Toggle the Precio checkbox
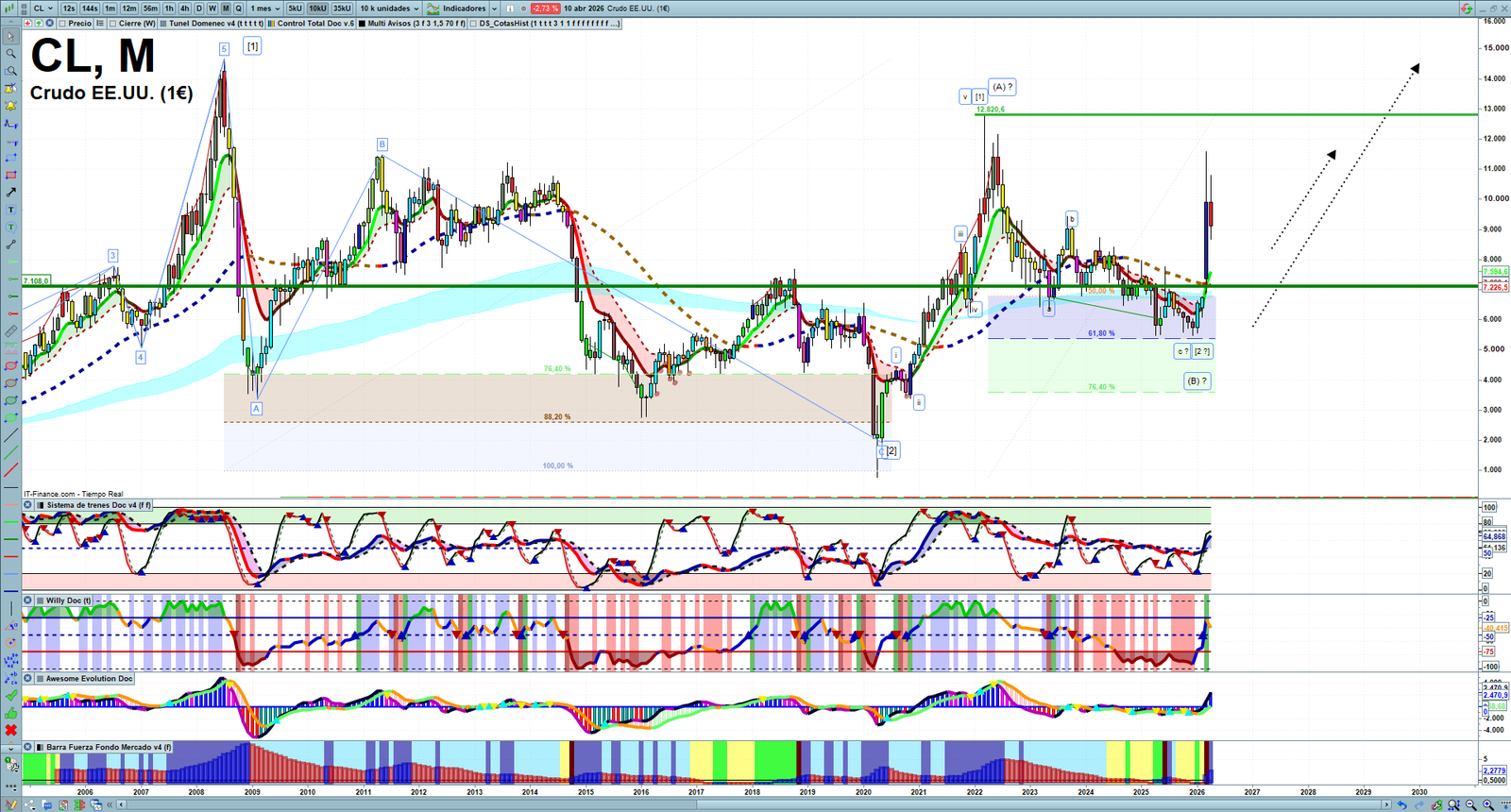The image size is (1511, 812). pyautogui.click(x=61, y=24)
